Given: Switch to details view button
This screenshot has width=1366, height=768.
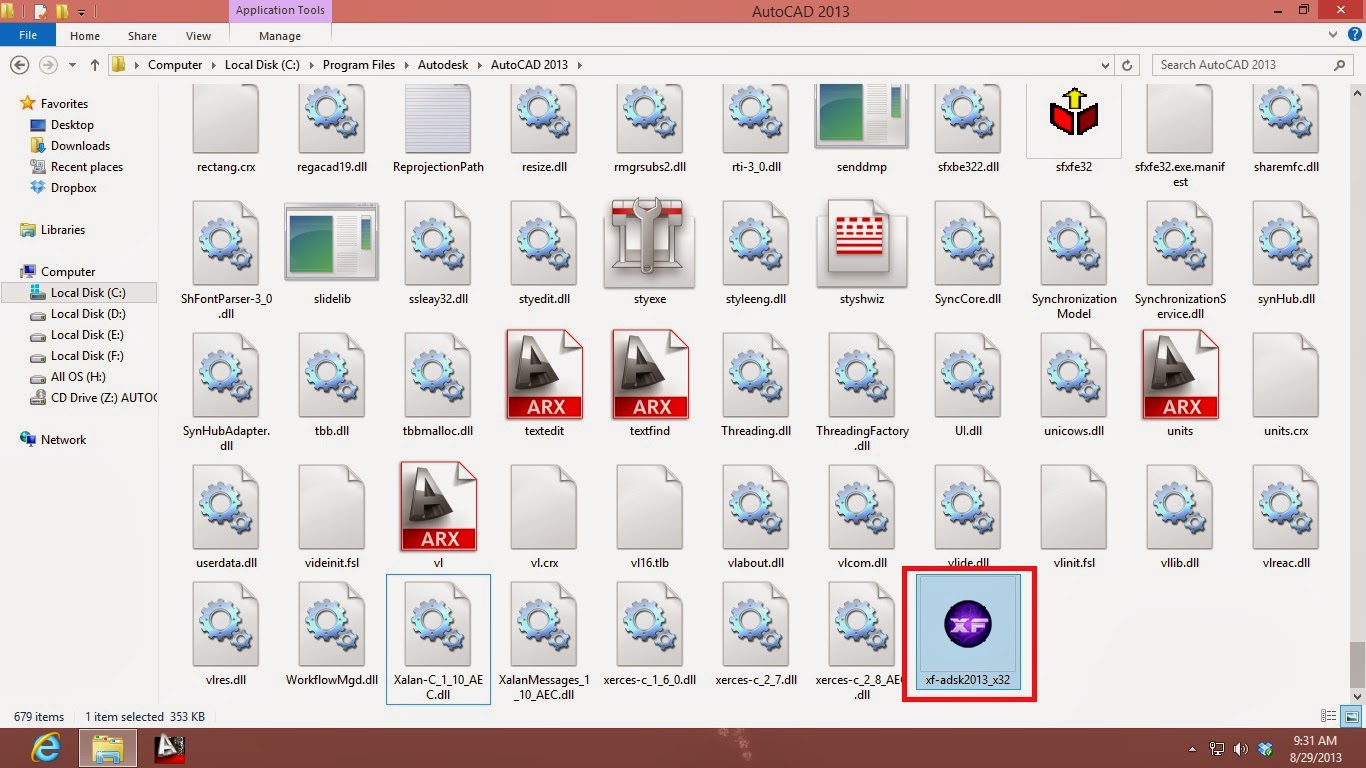Looking at the screenshot, I should (x=1329, y=716).
